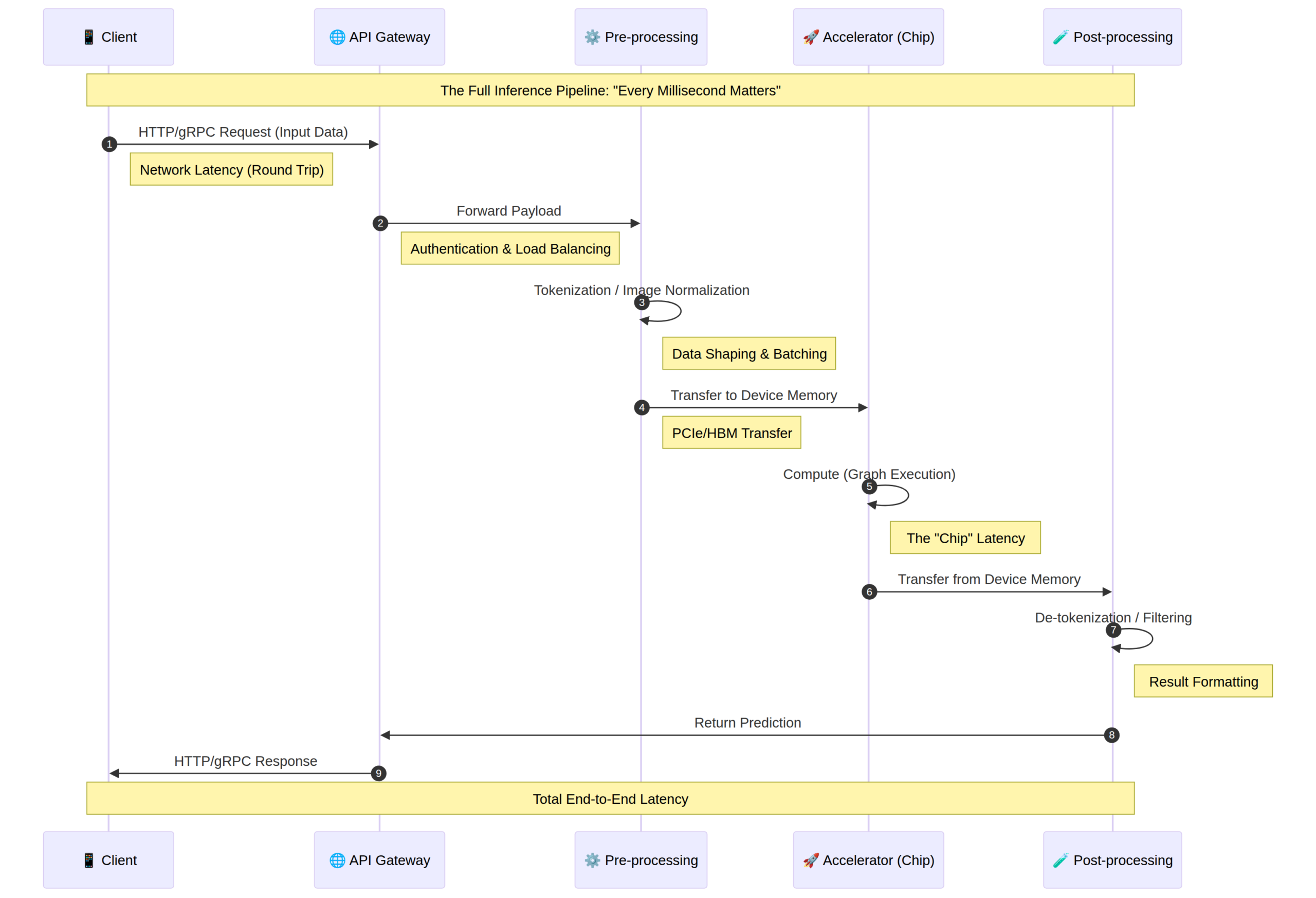The width and height of the screenshot is (1316, 898).
Task: Click the test tube icon in bottom Post-processing box
Action: (x=1061, y=860)
